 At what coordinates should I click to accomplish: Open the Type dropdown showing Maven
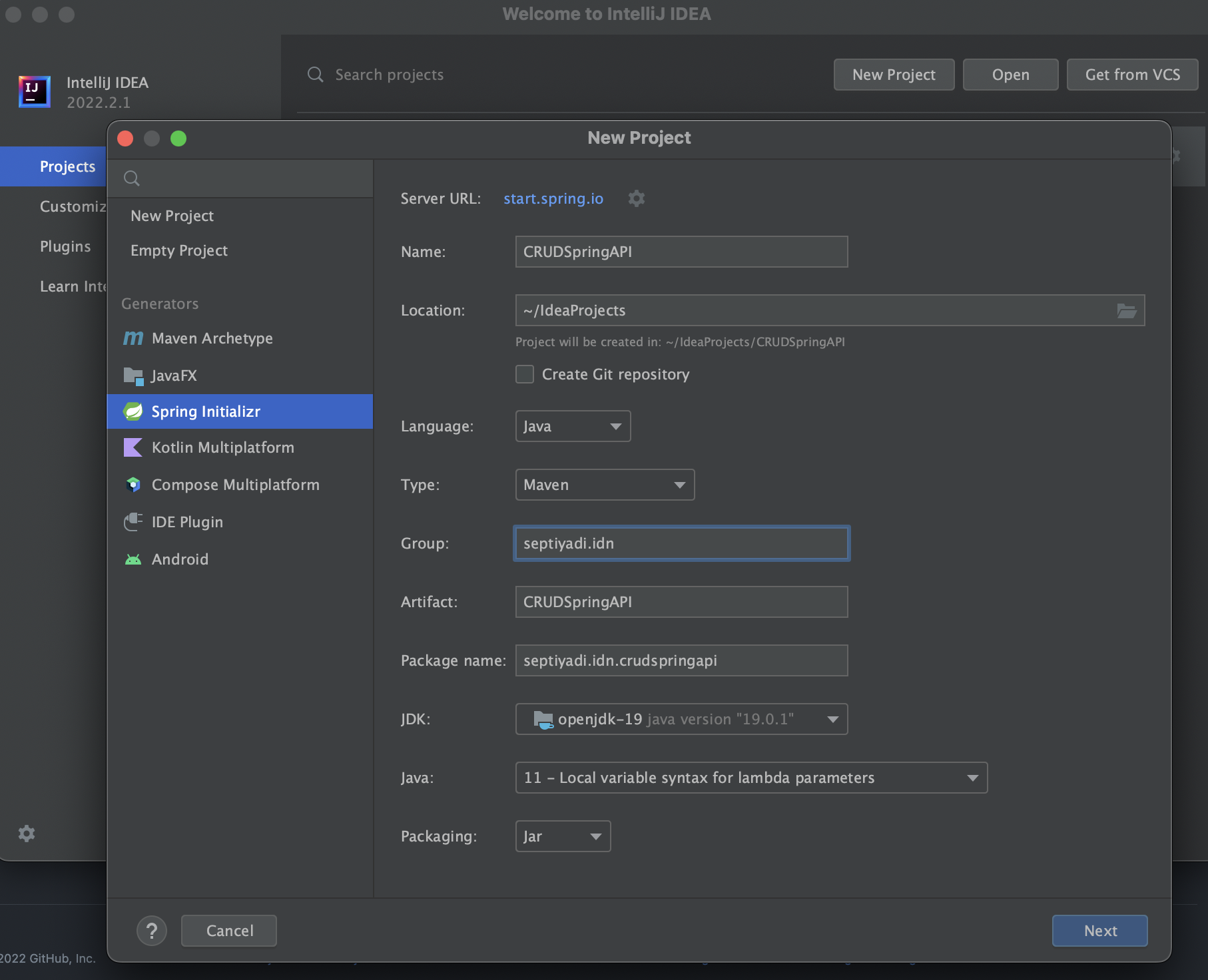(605, 485)
